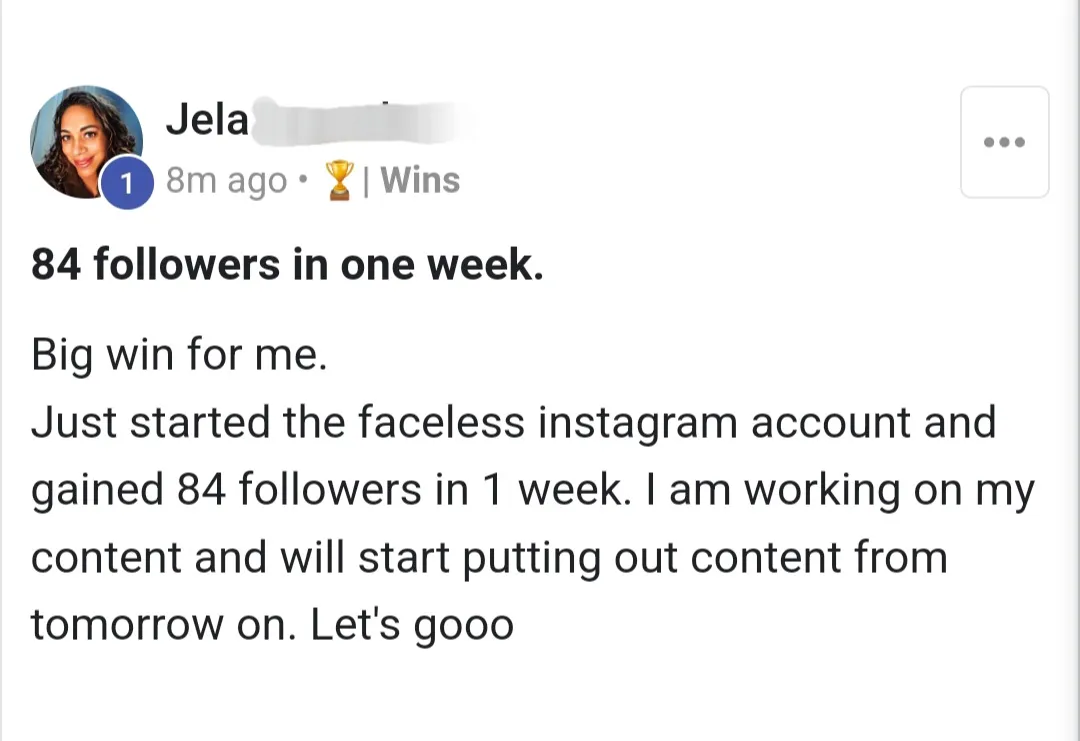The width and height of the screenshot is (1080, 741).
Task: Click the dot separator after the timestamp
Action: 302,183
